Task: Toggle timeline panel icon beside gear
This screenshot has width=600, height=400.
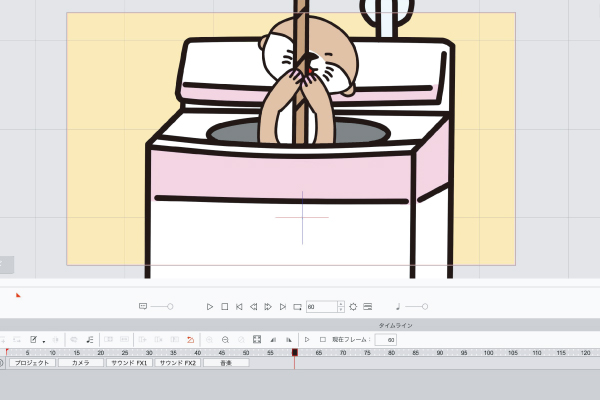Action: pyautogui.click(x=368, y=307)
